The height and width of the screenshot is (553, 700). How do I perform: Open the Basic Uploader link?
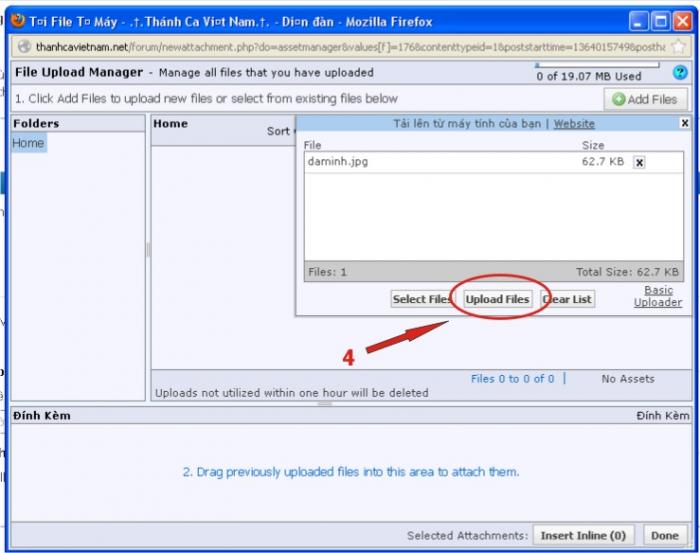[657, 296]
